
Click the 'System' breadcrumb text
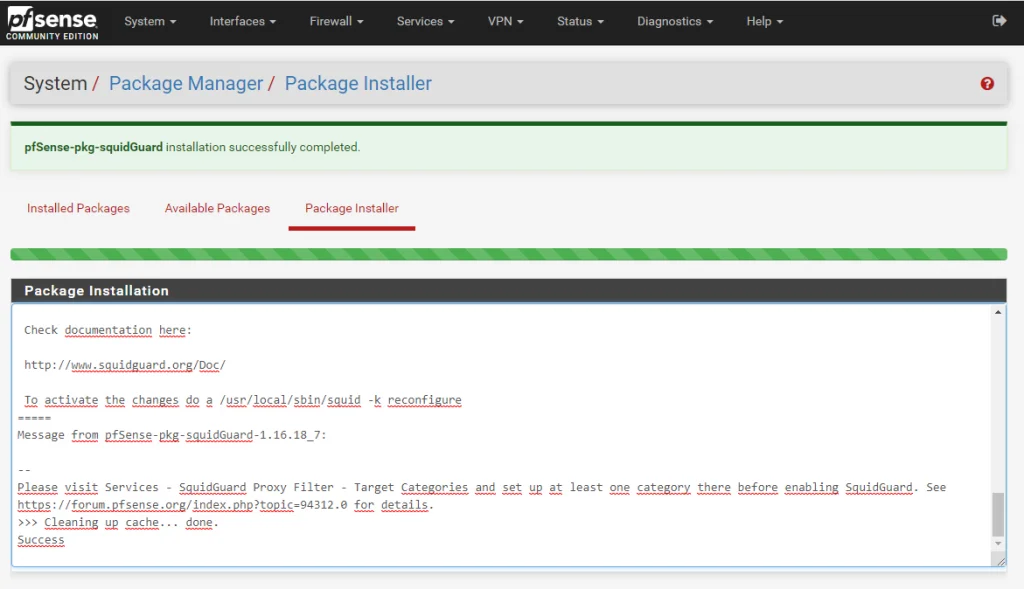point(56,84)
